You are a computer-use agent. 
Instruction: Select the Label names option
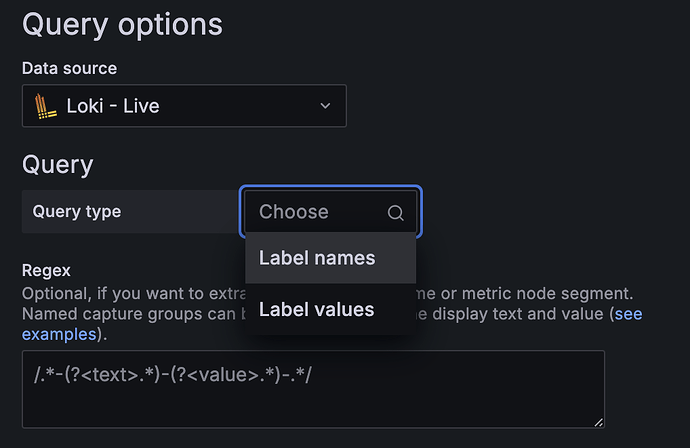(317, 258)
